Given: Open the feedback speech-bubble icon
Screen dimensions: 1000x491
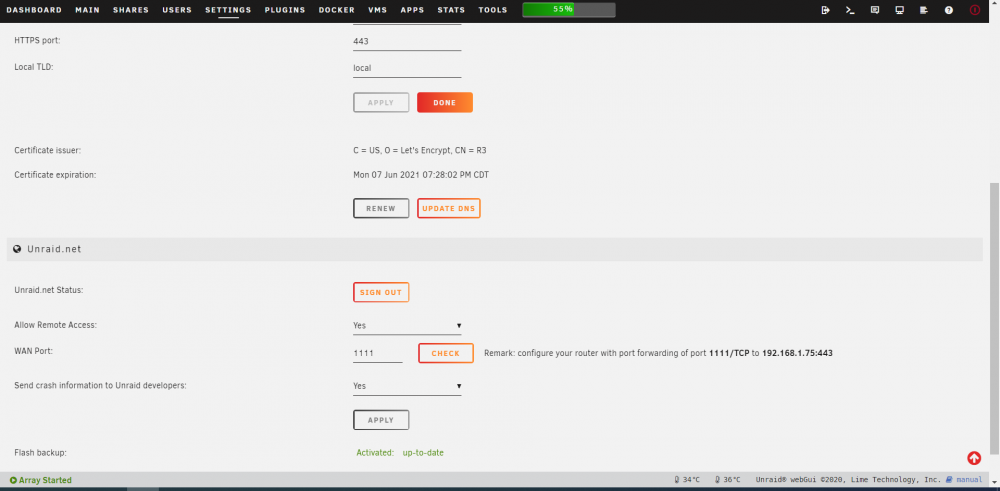Looking at the screenshot, I should coord(875,10).
